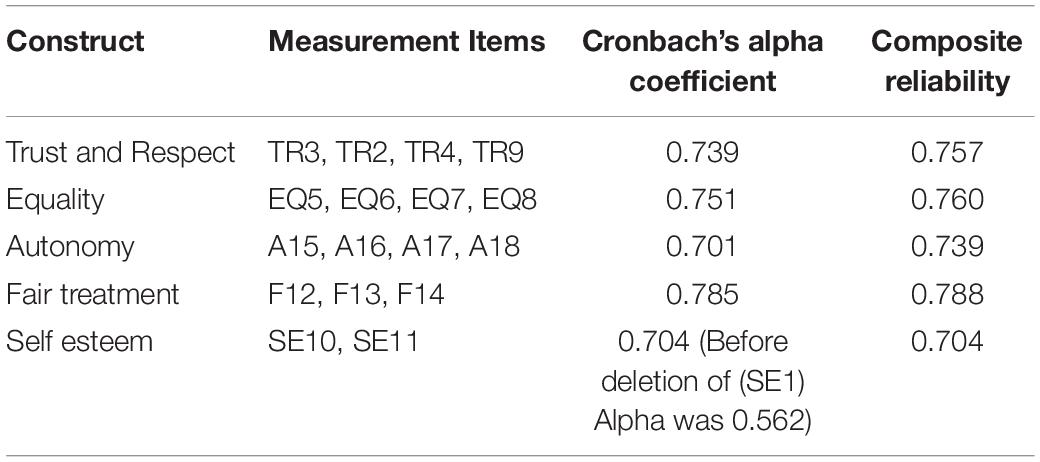
Task: Select the Equality construct cell
Action: pyautogui.click(x=55, y=200)
